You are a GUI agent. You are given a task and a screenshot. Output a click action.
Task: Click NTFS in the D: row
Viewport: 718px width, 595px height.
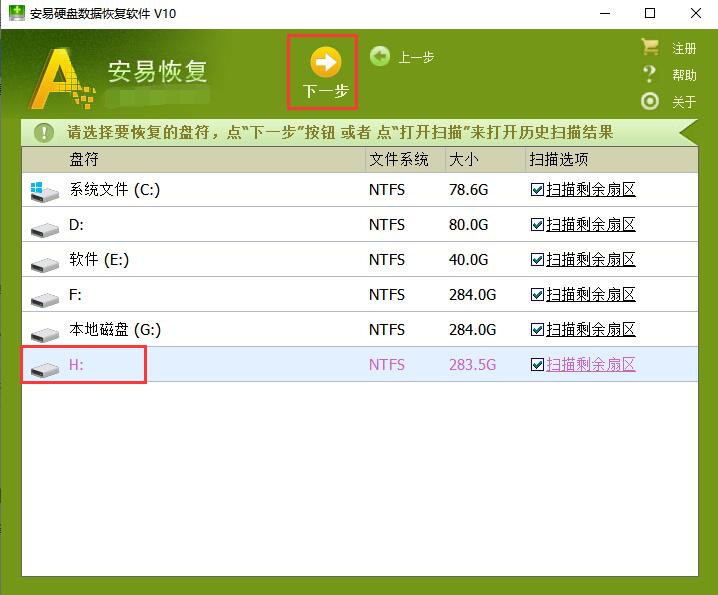(387, 224)
